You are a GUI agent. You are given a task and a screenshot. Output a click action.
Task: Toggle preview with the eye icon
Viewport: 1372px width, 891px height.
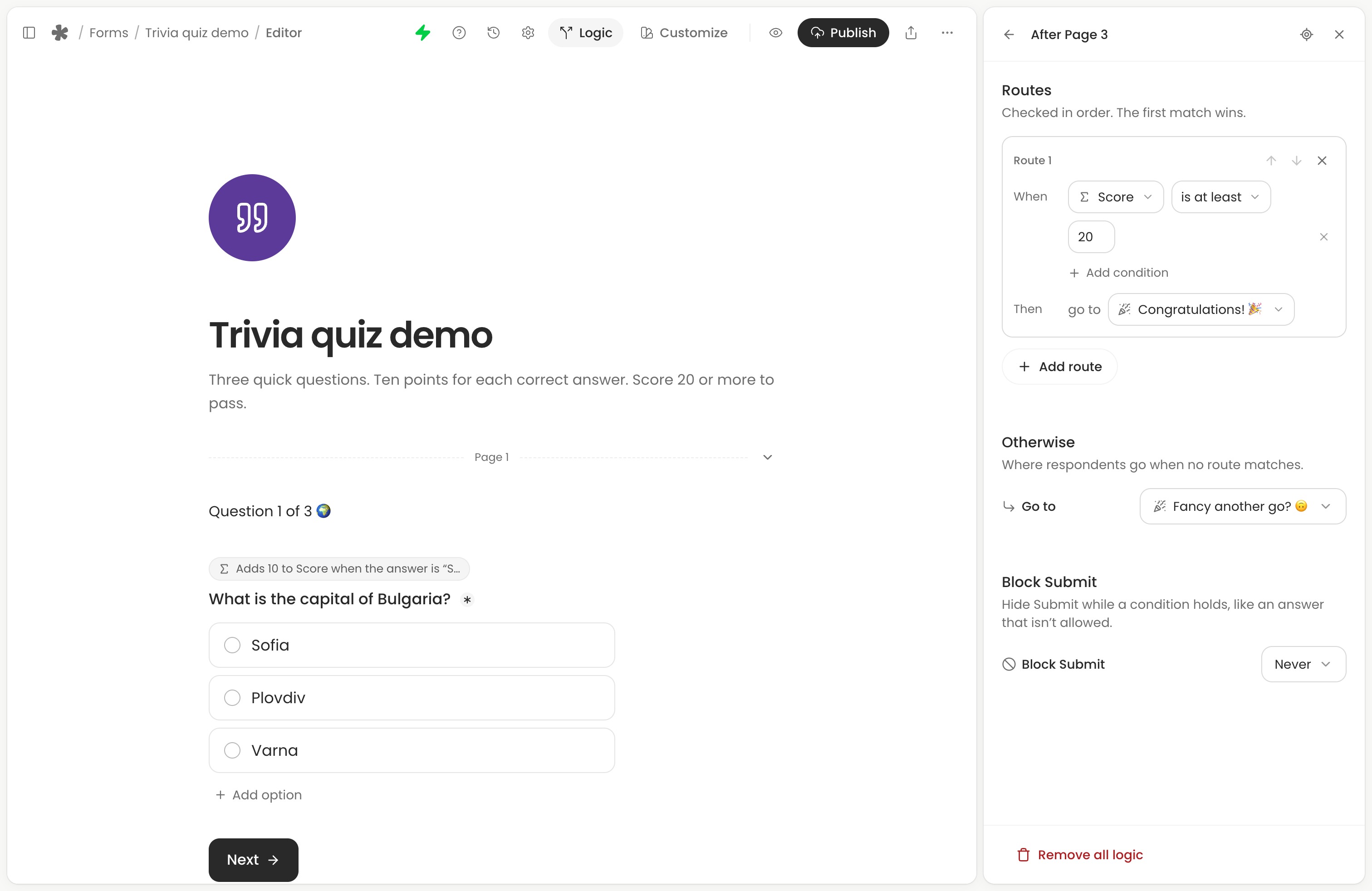click(x=776, y=33)
